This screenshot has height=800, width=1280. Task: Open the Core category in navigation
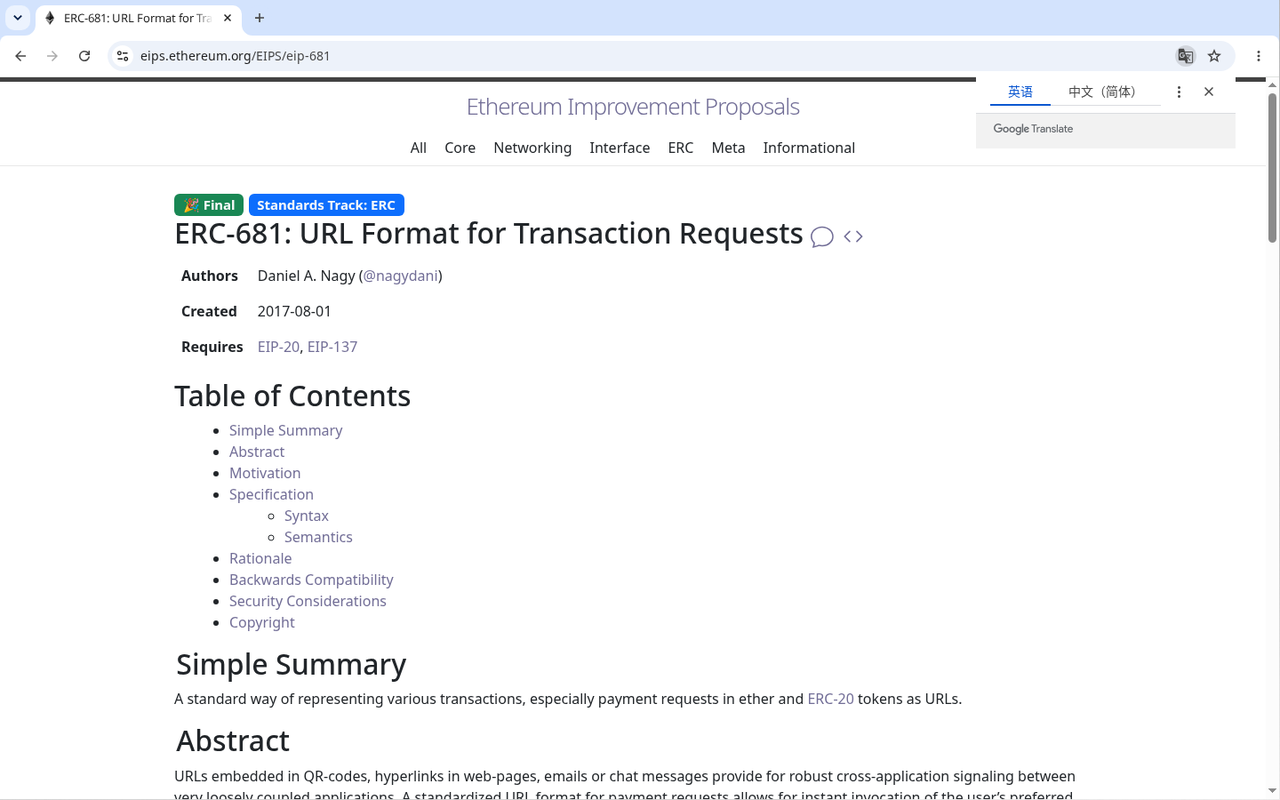click(x=460, y=148)
